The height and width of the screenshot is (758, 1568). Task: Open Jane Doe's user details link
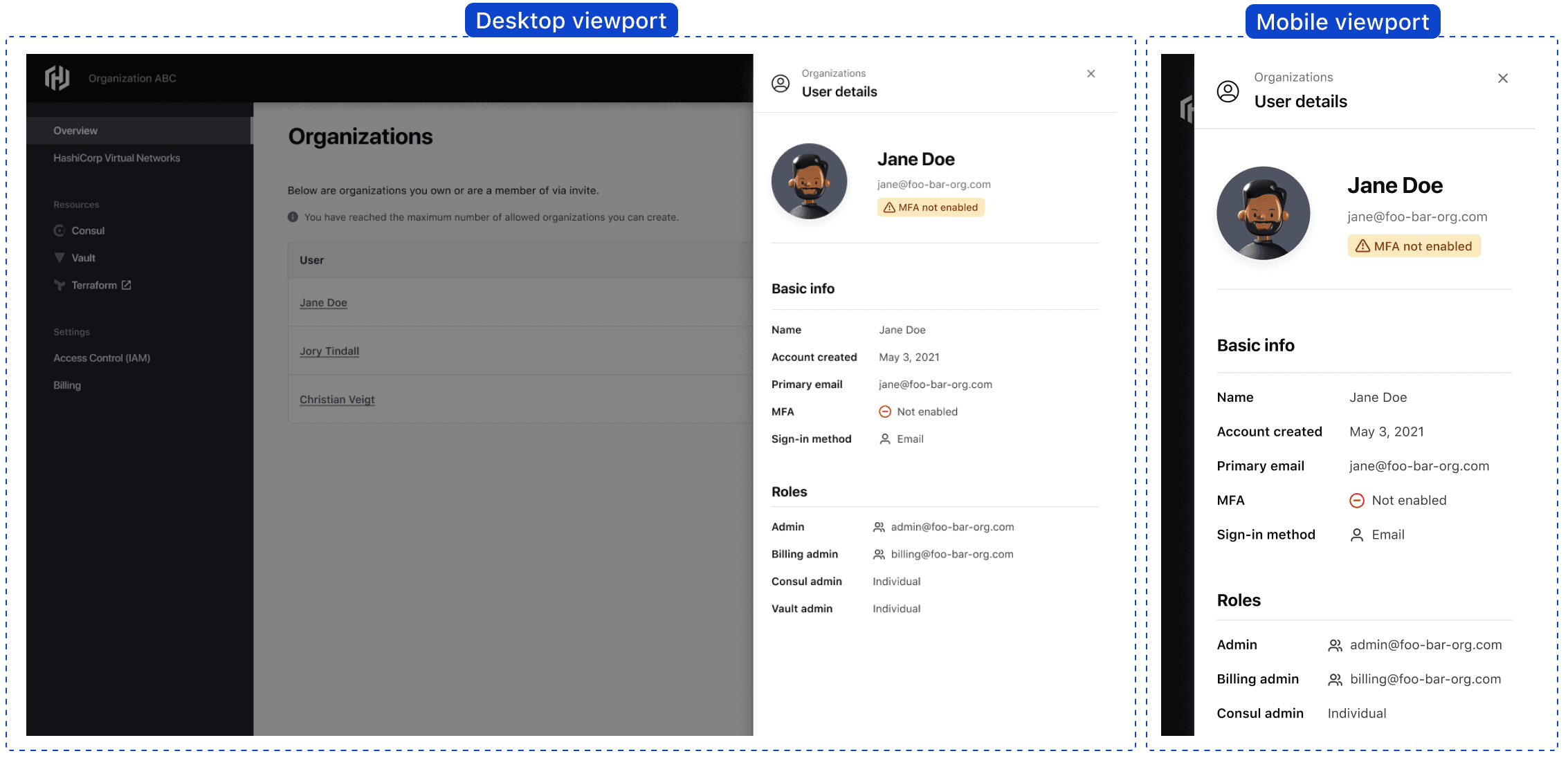click(x=322, y=302)
